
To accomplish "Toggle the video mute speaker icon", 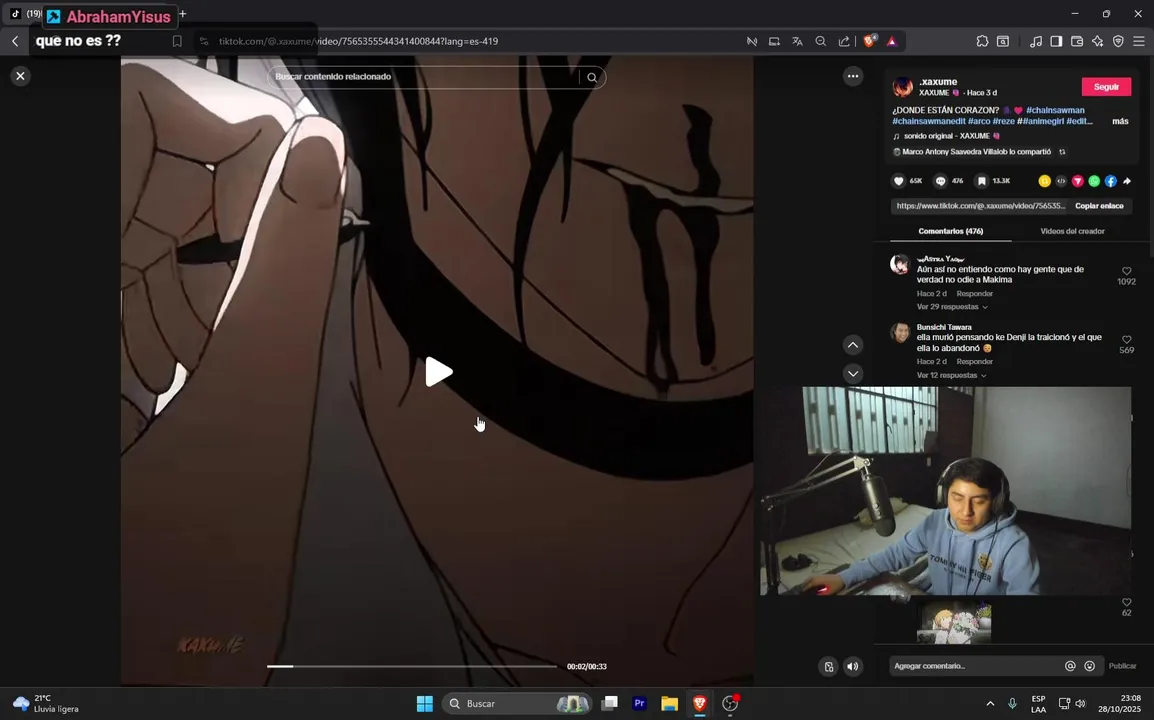I will point(852,667).
